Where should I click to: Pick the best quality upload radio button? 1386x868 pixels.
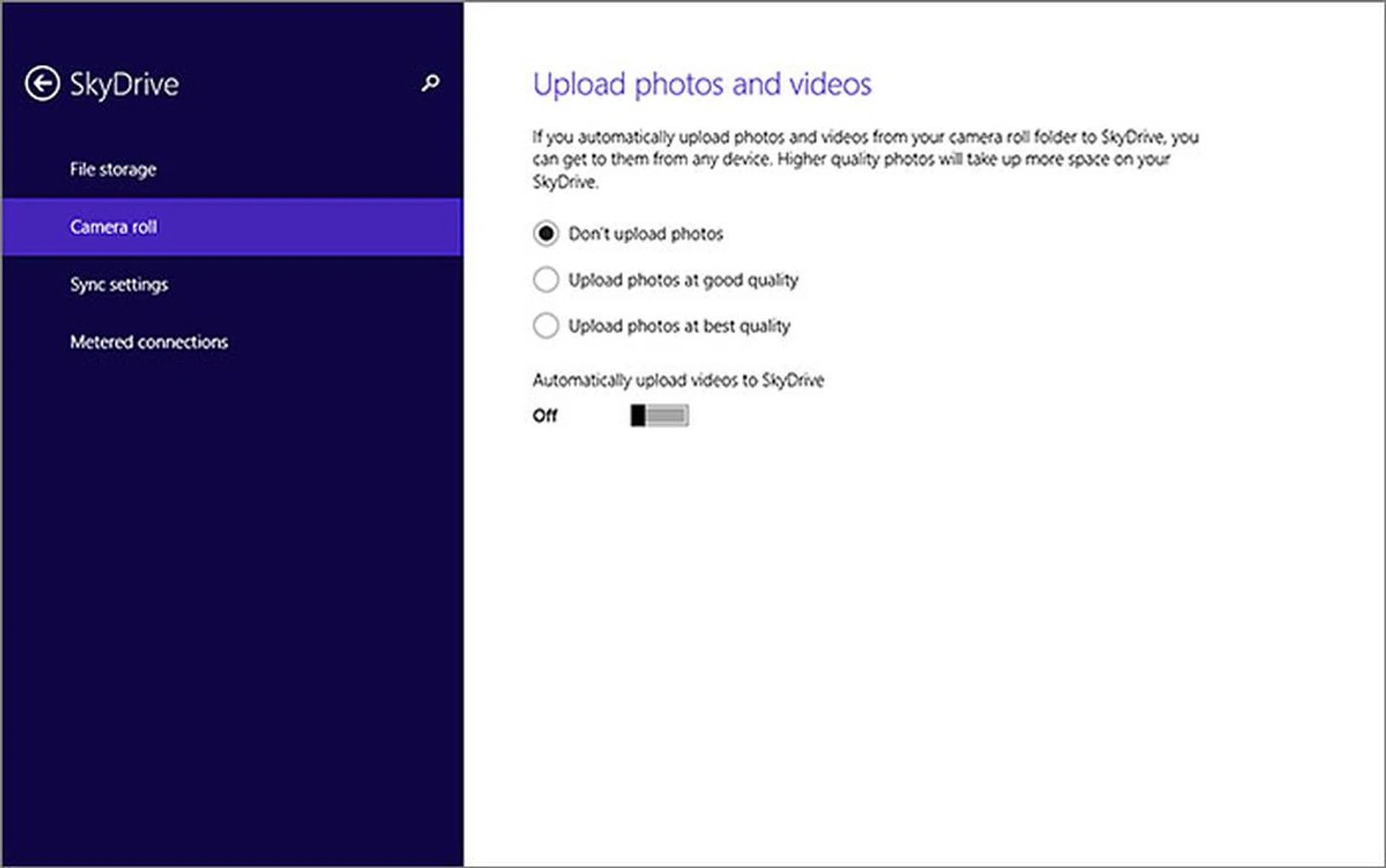[546, 325]
